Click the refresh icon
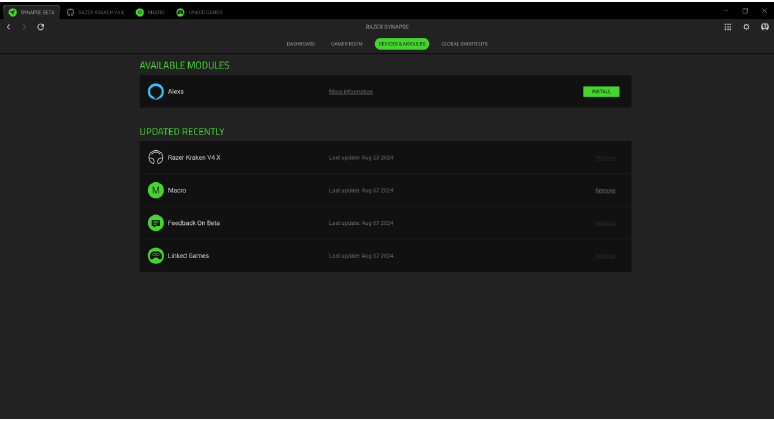 click(x=41, y=27)
